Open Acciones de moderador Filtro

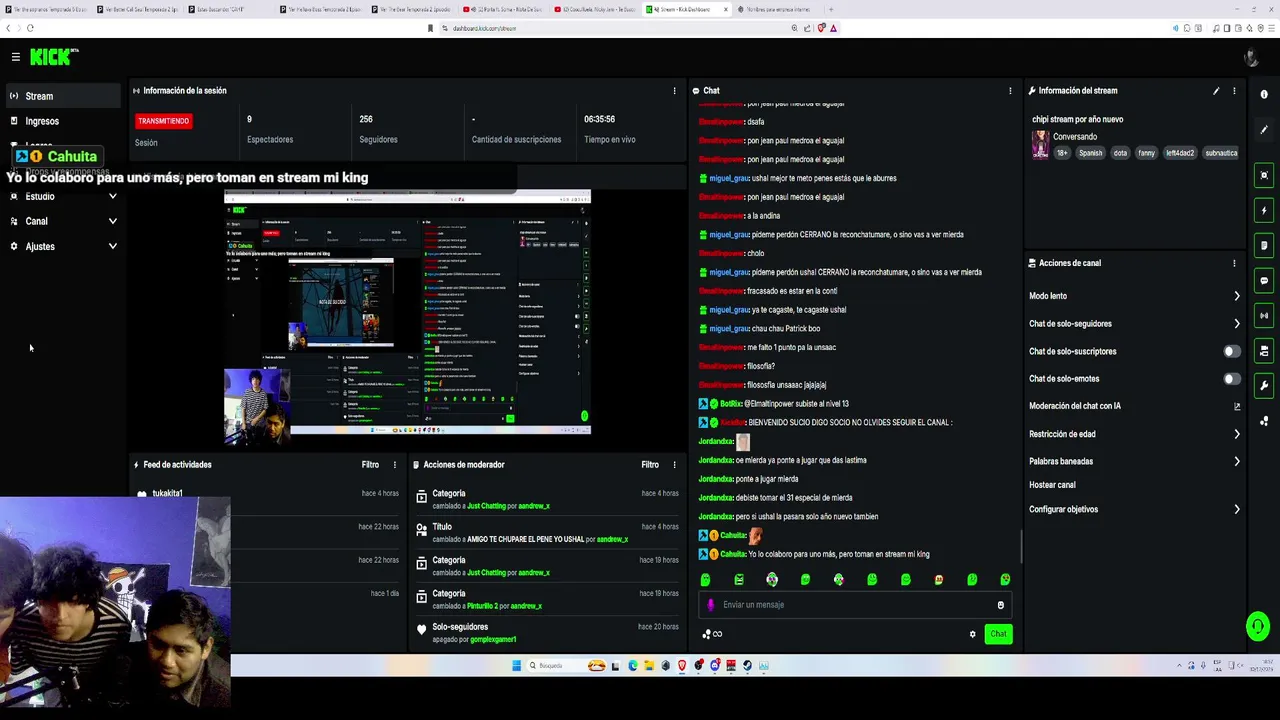coord(650,465)
